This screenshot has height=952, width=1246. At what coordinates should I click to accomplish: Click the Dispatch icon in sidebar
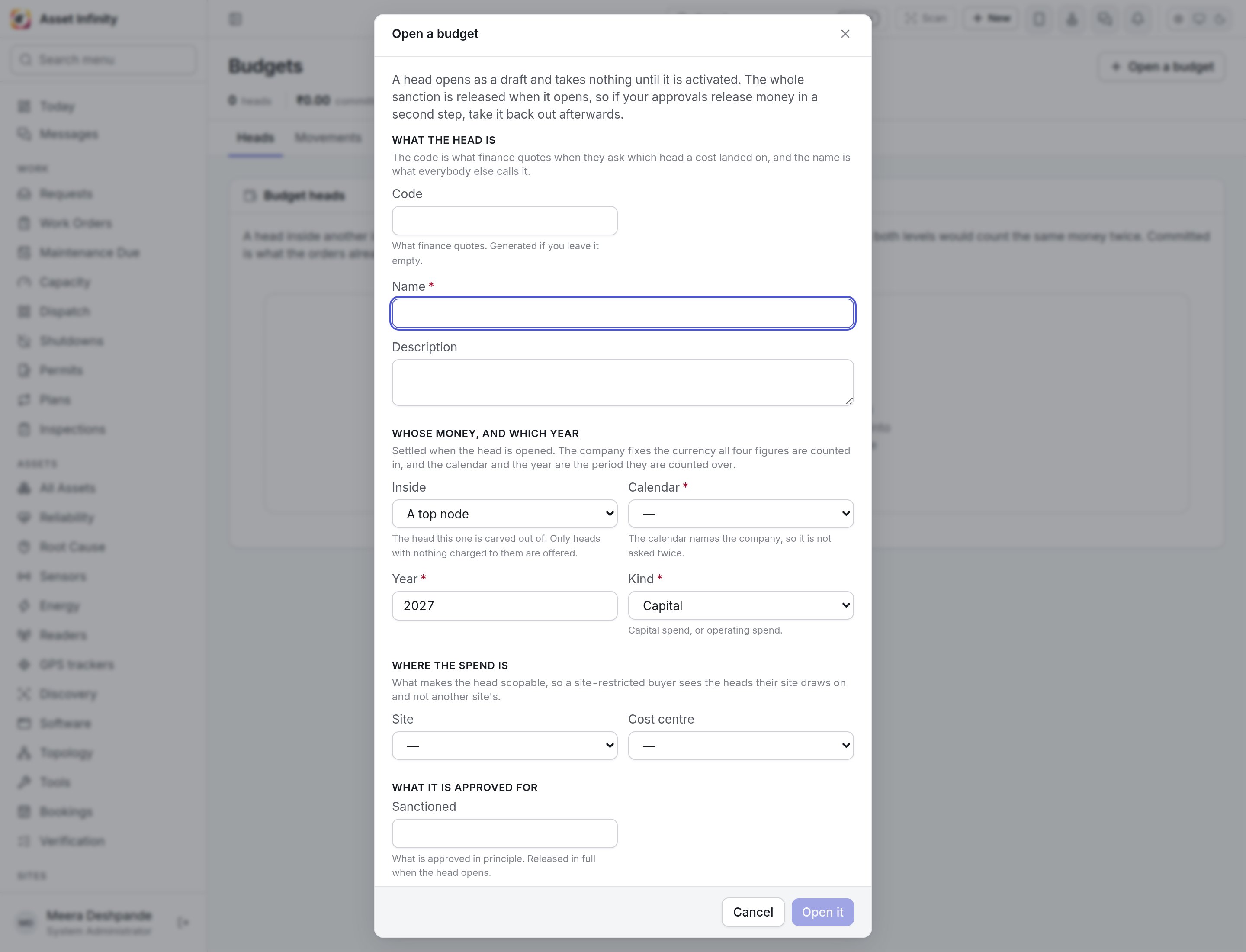[24, 312]
